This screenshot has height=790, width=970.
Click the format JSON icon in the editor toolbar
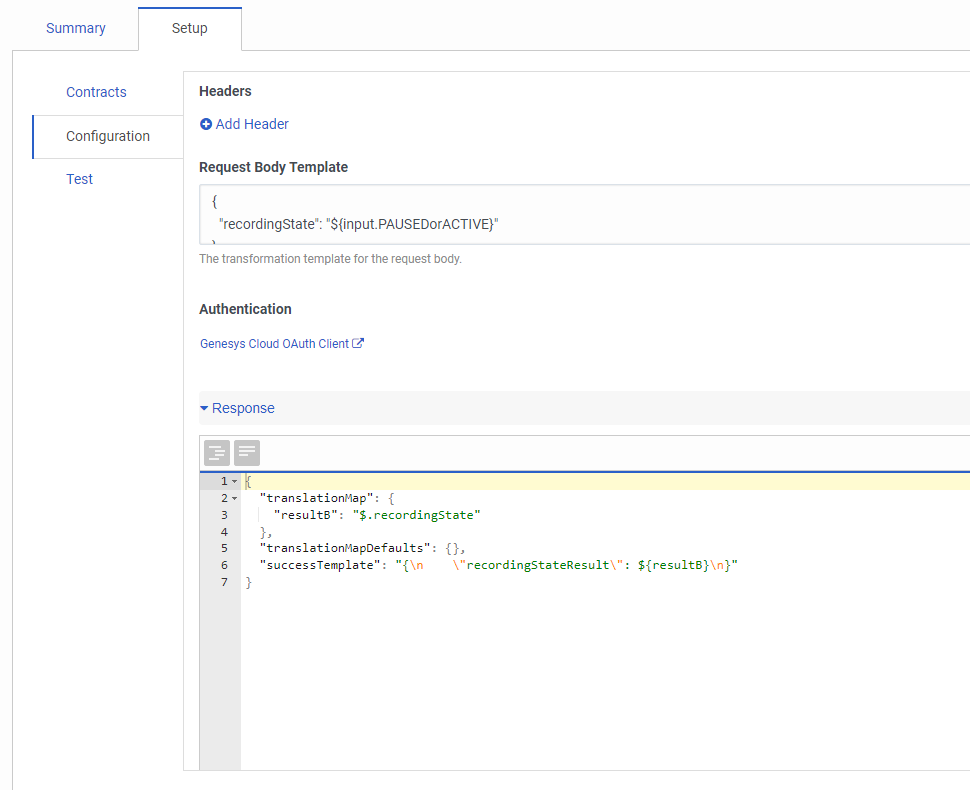pos(217,453)
